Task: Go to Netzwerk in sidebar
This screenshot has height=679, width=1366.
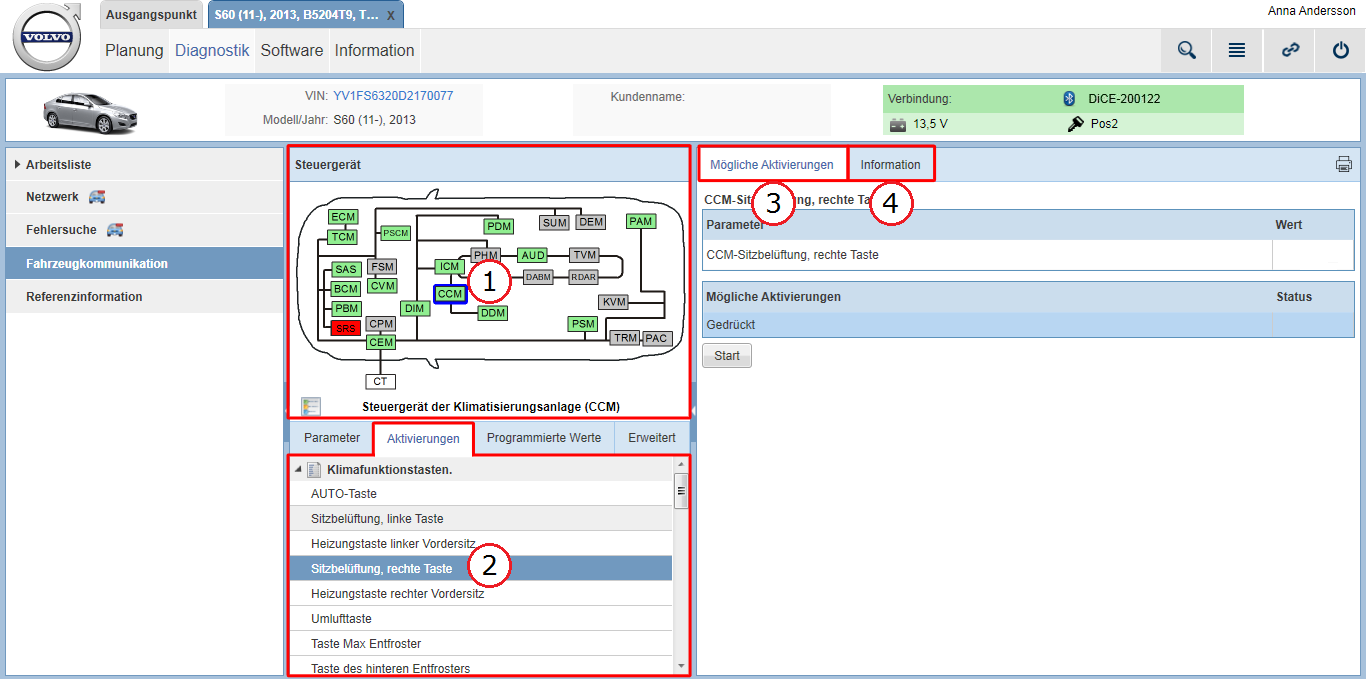Action: click(x=144, y=197)
